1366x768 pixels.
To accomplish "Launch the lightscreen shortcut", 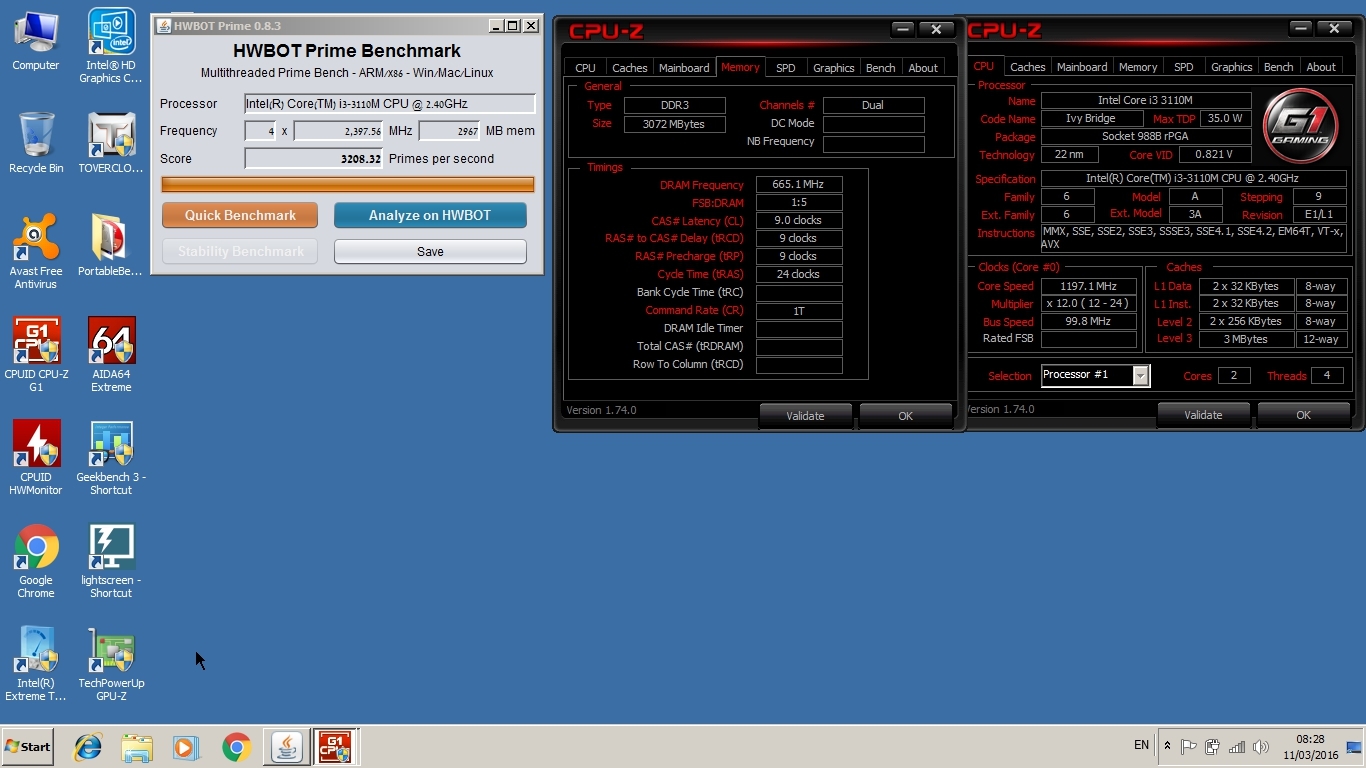I will tap(111, 561).
